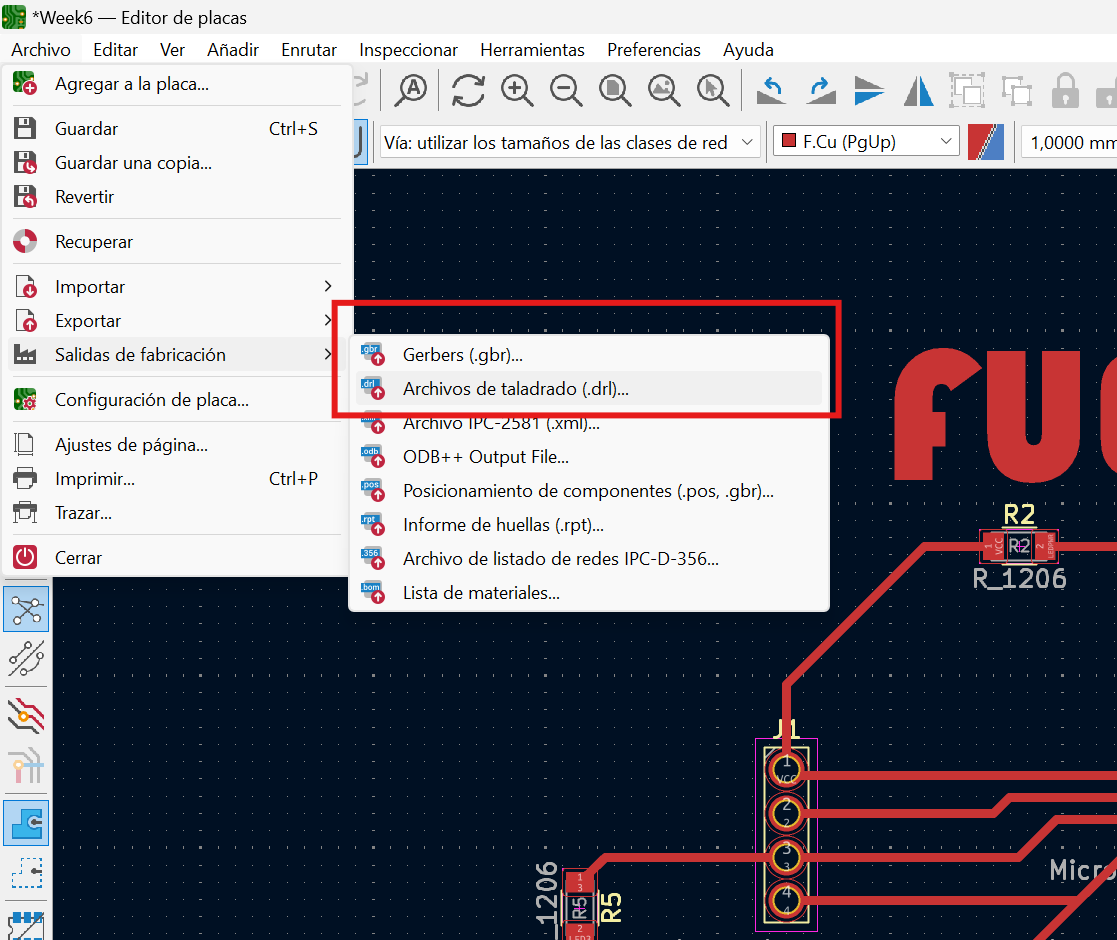Select Imprimir menu entry
1117x940 pixels.
[177, 479]
